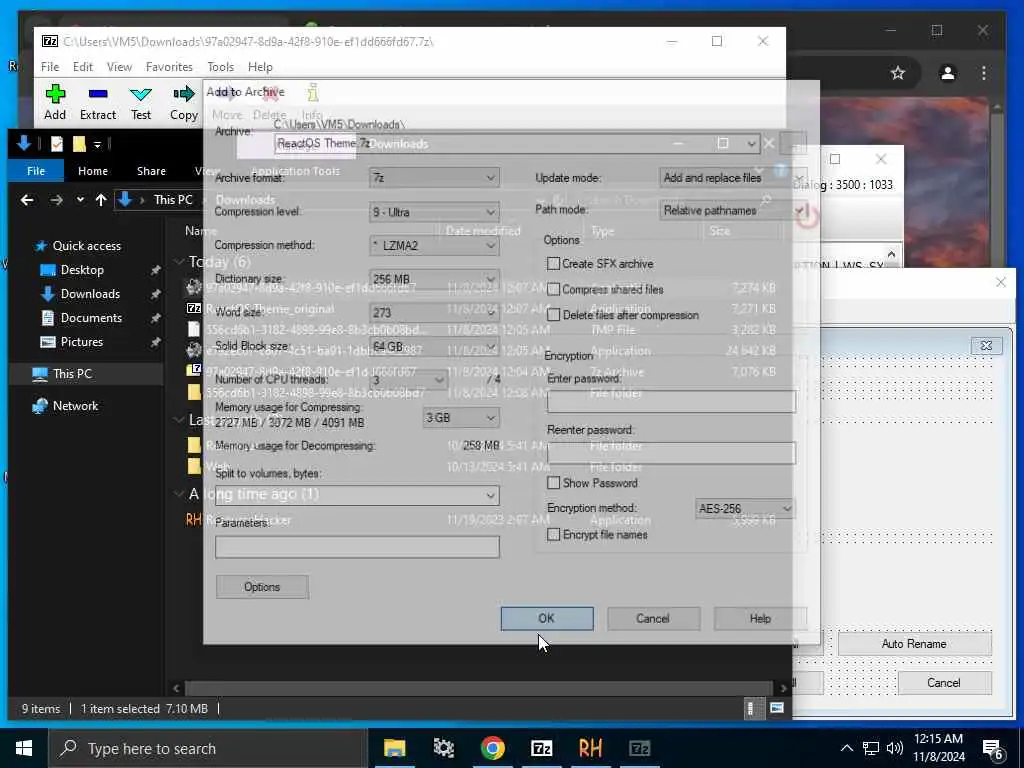Click the Chrome icon in taskbar
This screenshot has height=768, width=1024.
(492, 748)
